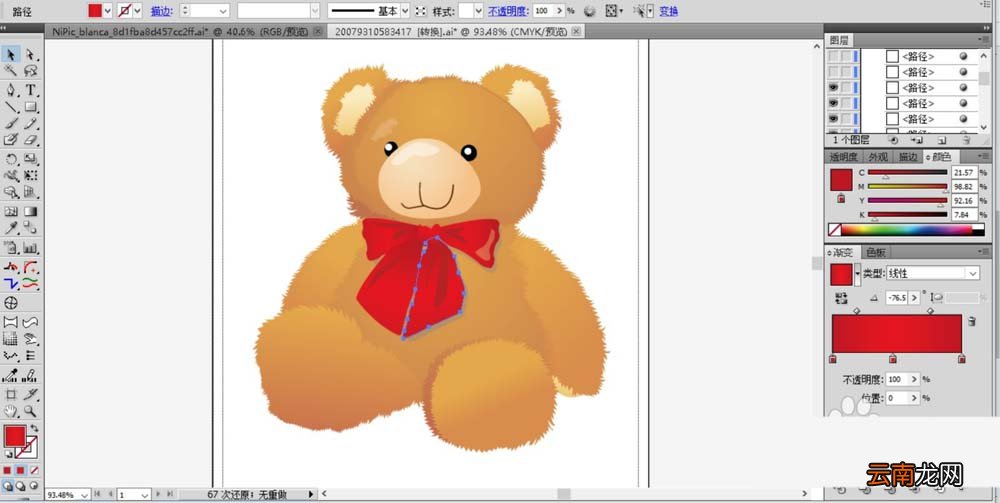Open the stroke color dropdown
Viewport: 1000px width, 503px height.
tap(137, 11)
